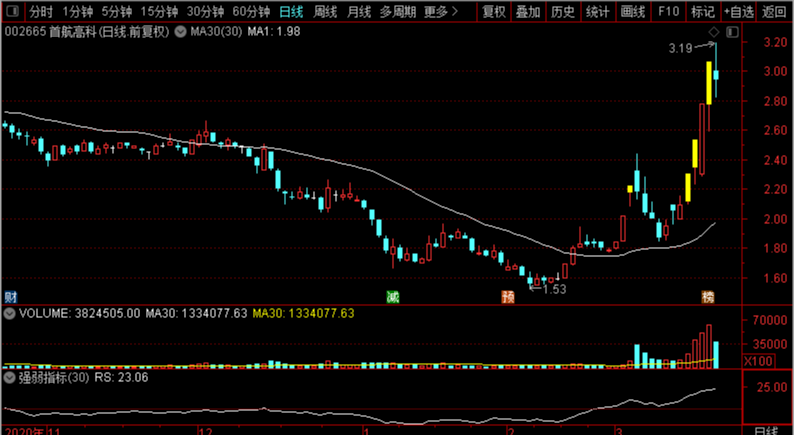Expand the MA30 indicator dropdown beside the stock name

tap(180, 32)
